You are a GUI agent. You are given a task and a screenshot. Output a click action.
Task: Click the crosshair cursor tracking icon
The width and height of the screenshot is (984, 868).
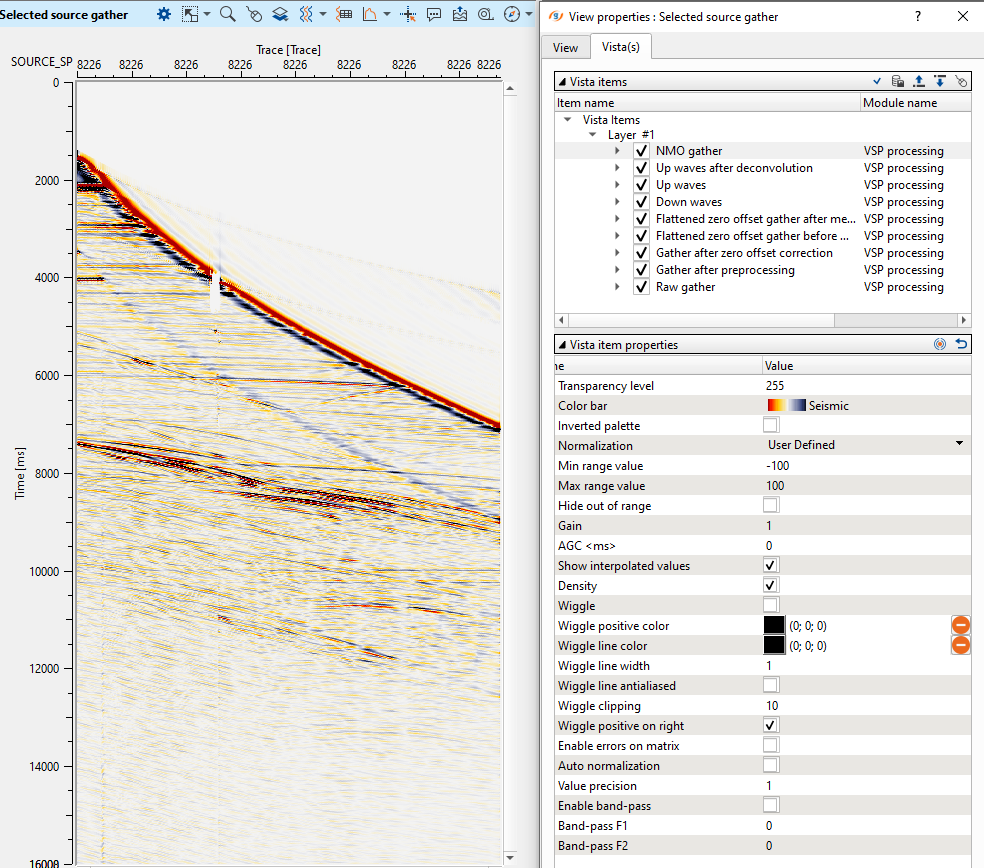(x=408, y=14)
